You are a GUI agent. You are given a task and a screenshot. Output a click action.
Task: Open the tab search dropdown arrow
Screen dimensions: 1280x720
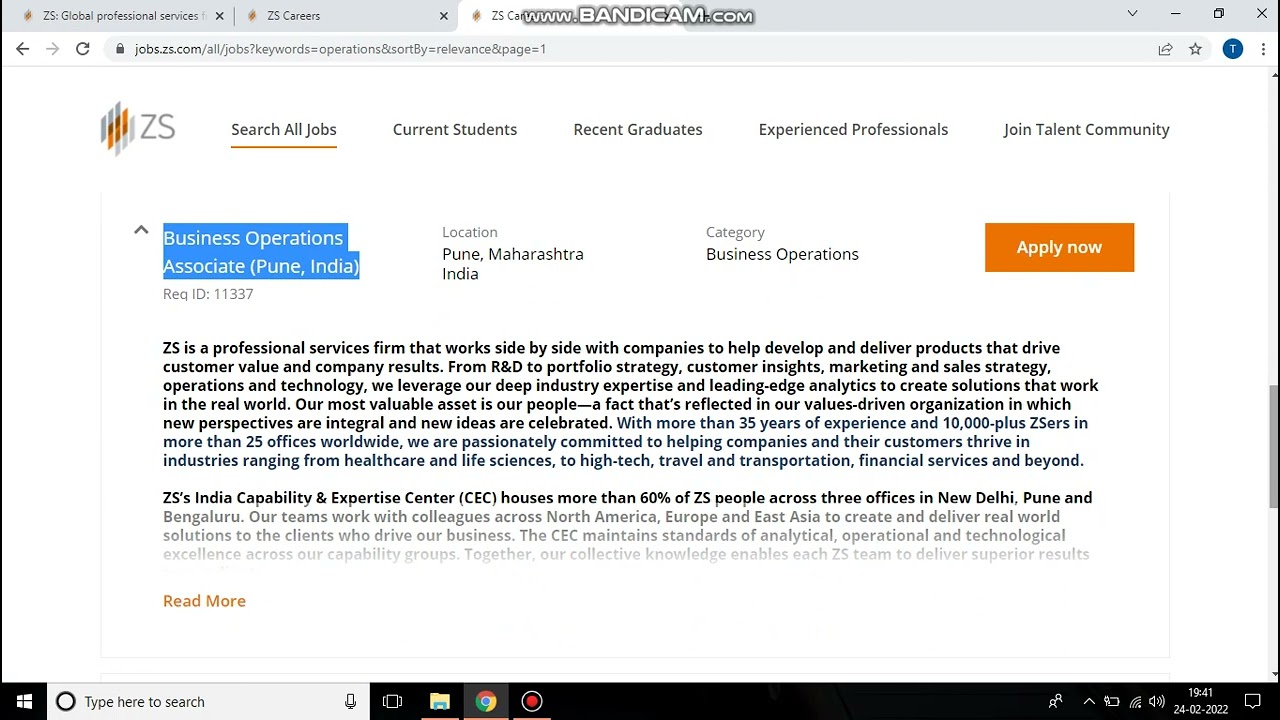(x=1132, y=14)
